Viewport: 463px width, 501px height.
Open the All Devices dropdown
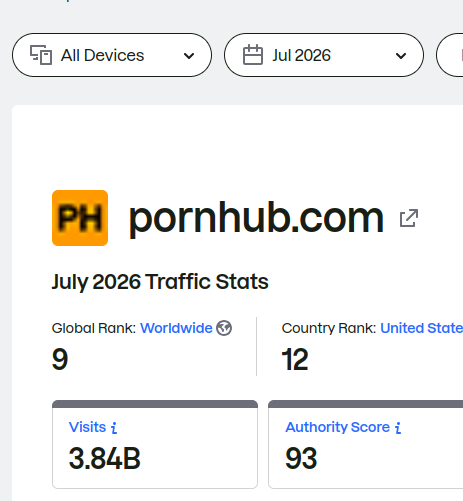click(x=112, y=55)
